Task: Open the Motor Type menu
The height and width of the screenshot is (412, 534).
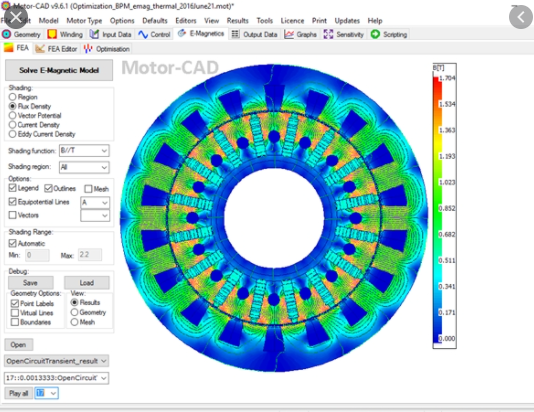Action: click(84, 21)
